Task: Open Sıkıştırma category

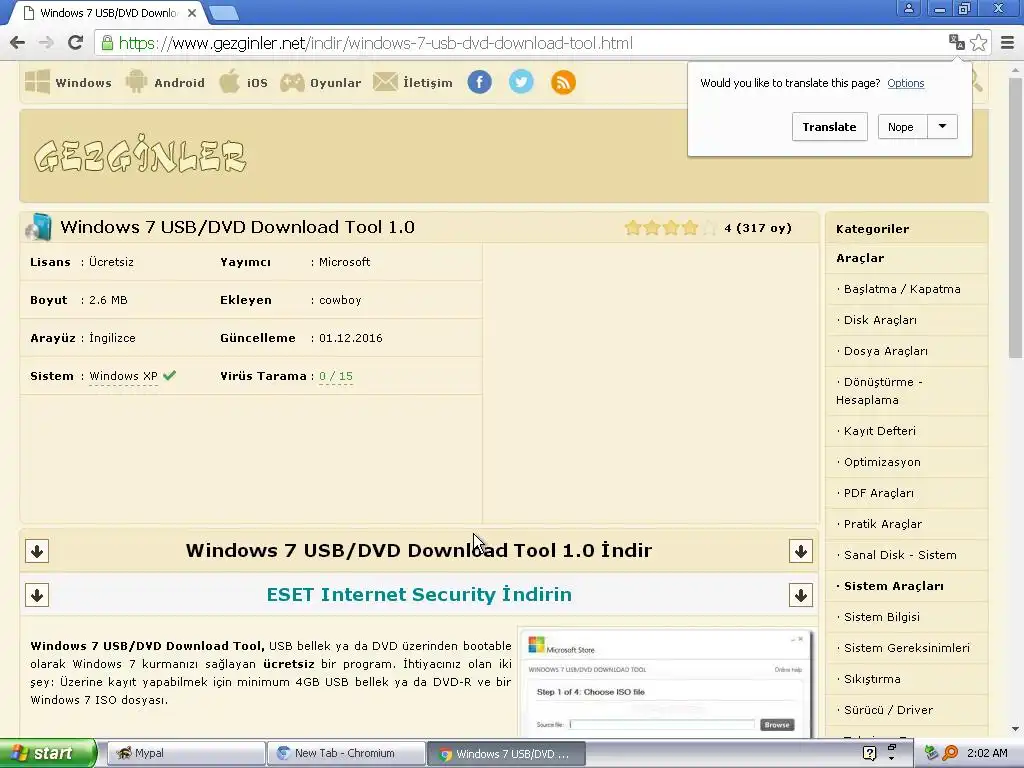Action: tap(872, 679)
